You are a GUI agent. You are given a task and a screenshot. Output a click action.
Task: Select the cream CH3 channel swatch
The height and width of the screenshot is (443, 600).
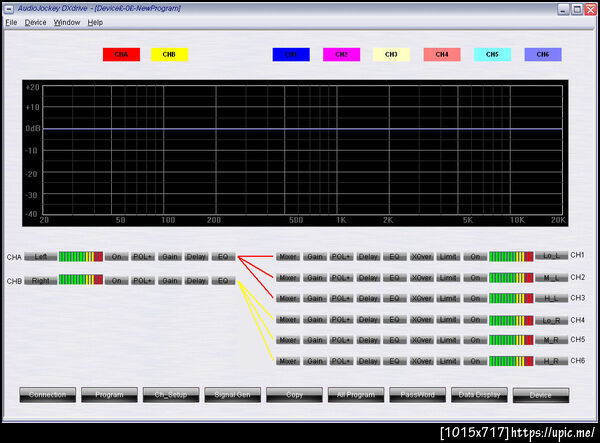pos(391,54)
